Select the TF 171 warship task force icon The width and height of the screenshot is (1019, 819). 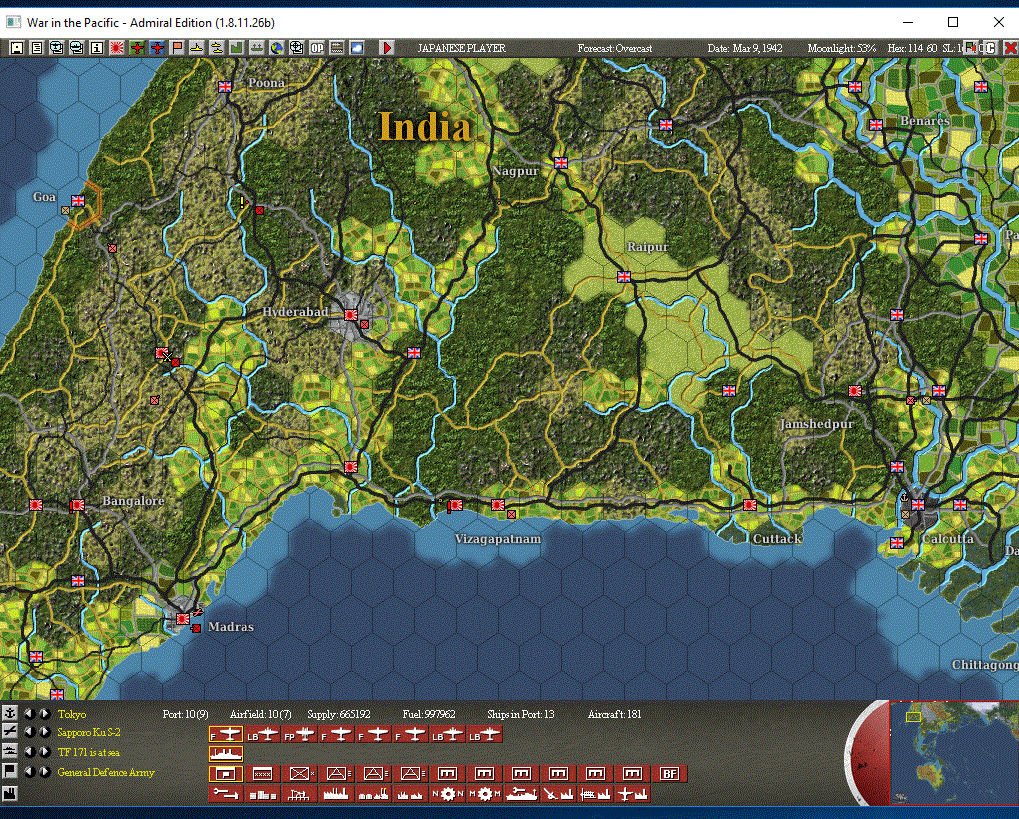[x=226, y=753]
